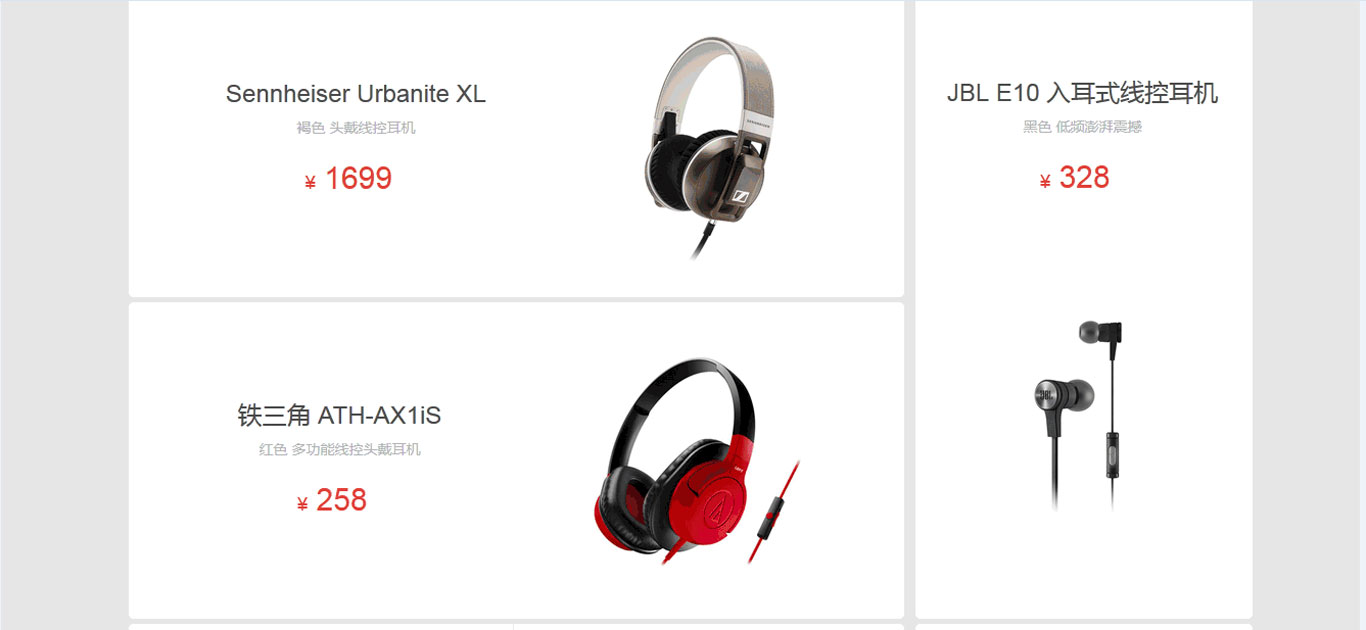
Task: Click the yen symbol beside 328
Action: [1045, 181]
